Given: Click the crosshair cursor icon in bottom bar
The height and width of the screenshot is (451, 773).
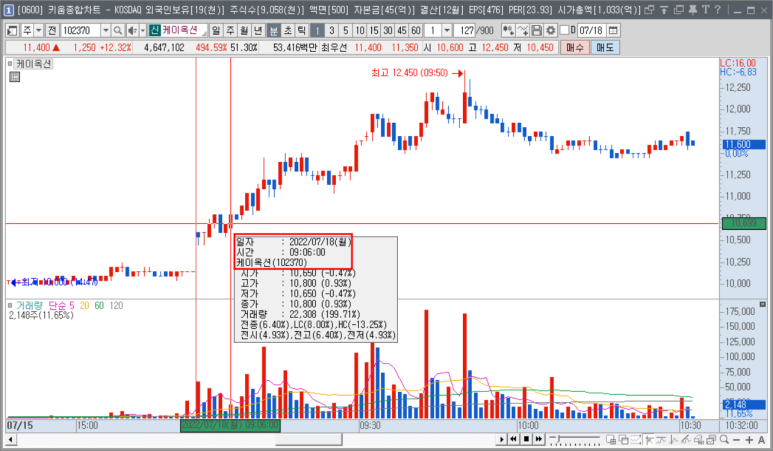Looking at the screenshot, I should point(649,439).
